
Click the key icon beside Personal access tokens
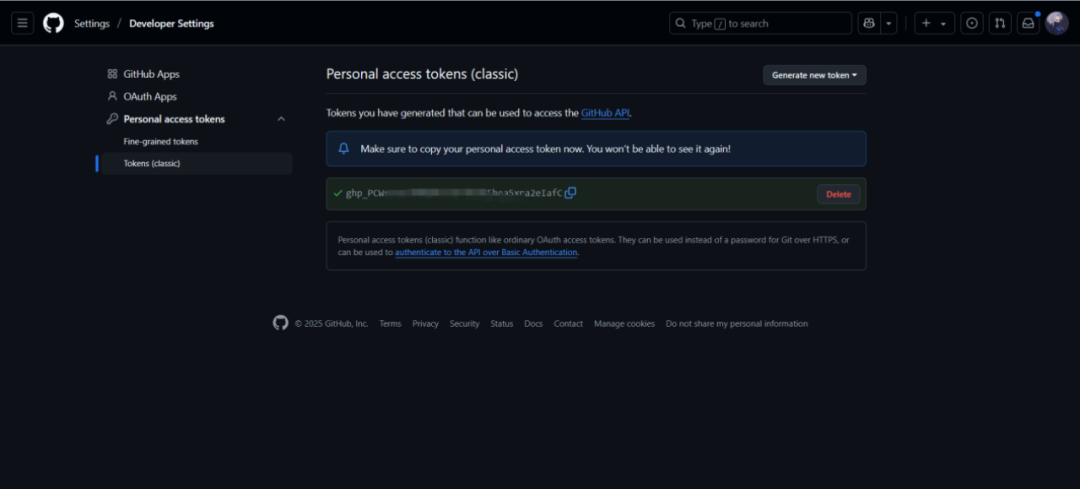click(x=112, y=119)
